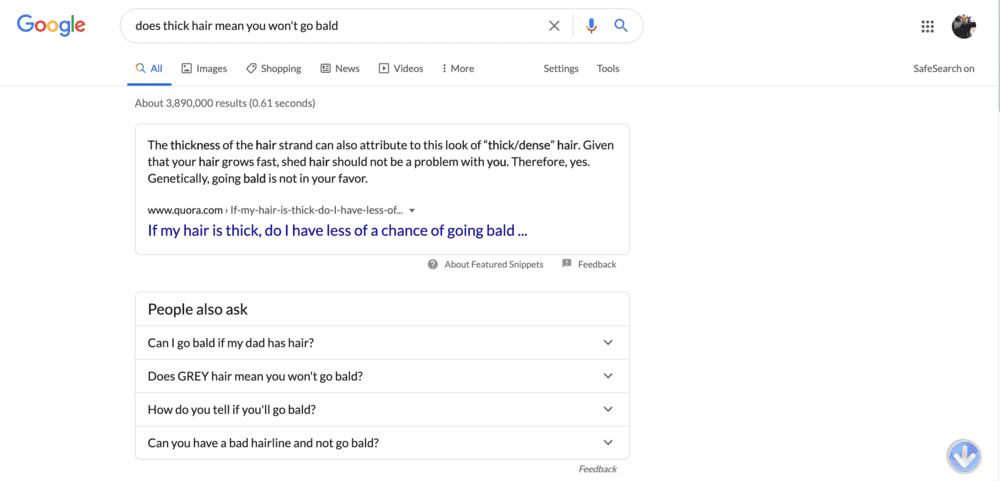Open the Shopping results tab

coord(274,69)
